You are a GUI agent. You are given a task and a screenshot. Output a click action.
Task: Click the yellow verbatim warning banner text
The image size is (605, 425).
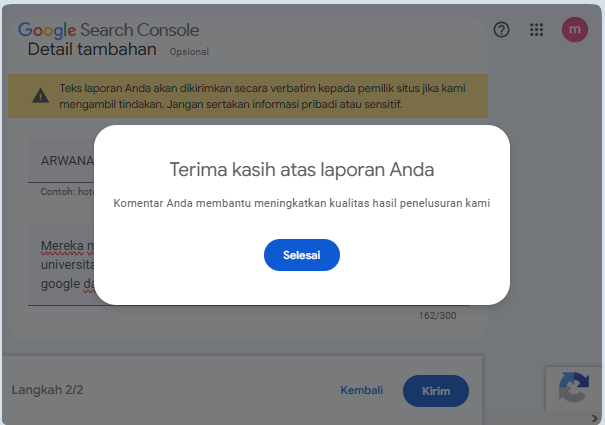tap(262, 96)
